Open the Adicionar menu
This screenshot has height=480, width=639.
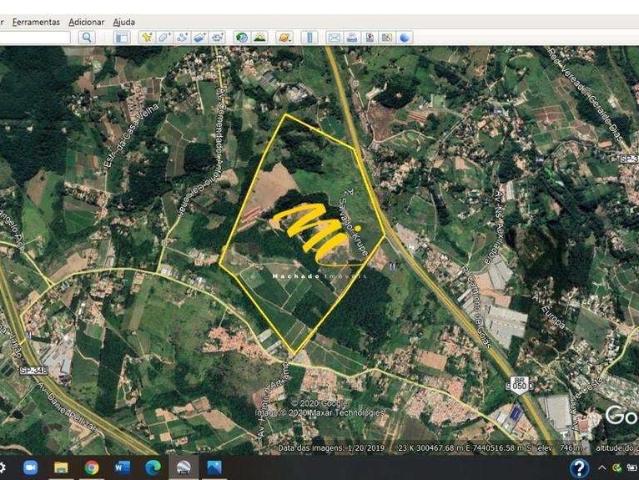[85, 21]
